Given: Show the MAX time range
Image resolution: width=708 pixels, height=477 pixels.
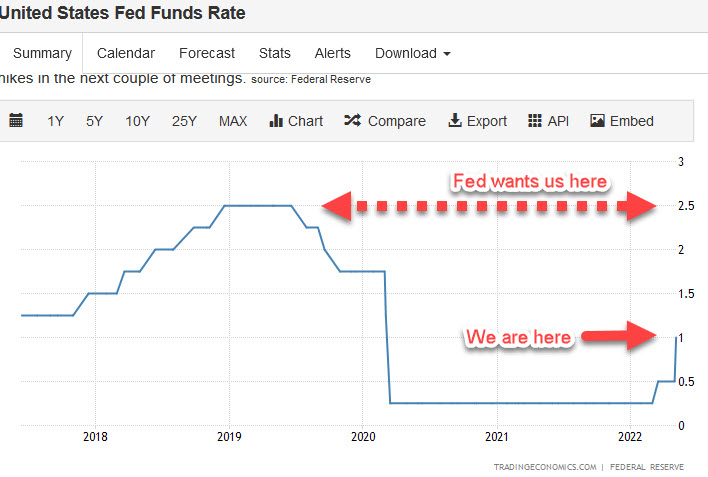Looking at the screenshot, I should click(233, 121).
